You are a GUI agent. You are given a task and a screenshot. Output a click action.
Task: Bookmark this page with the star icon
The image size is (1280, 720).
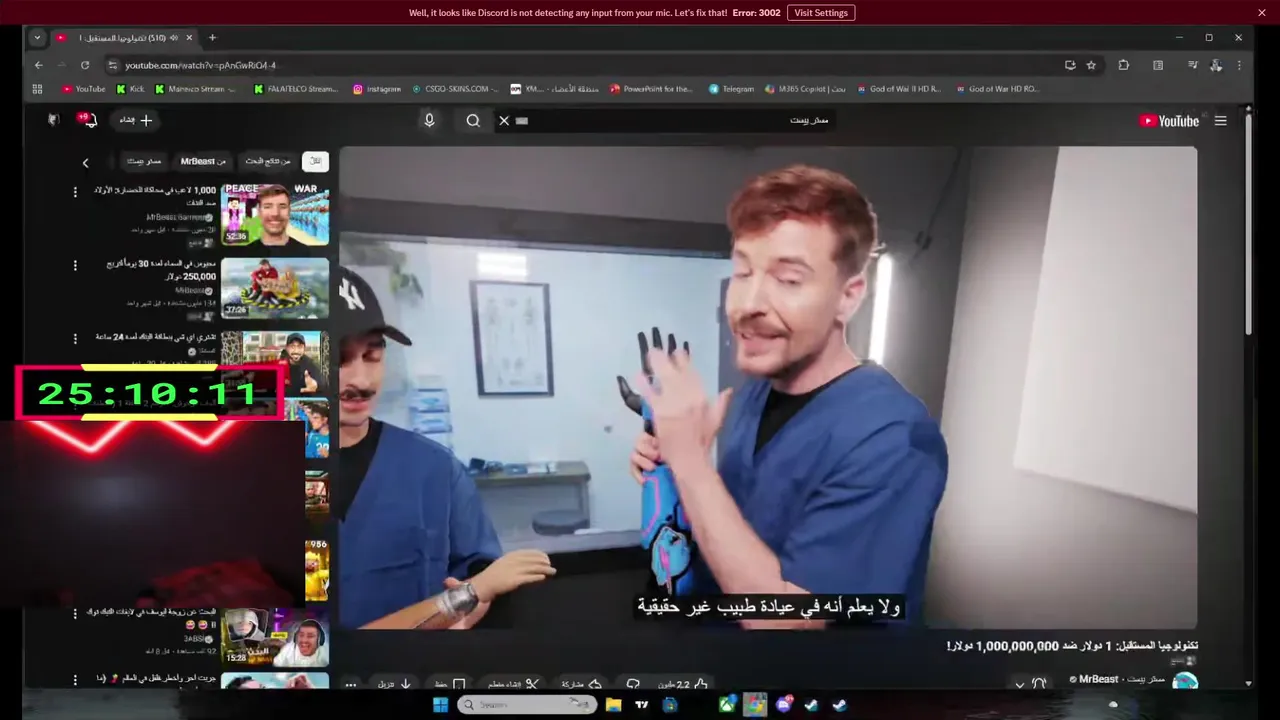pos(1091,65)
